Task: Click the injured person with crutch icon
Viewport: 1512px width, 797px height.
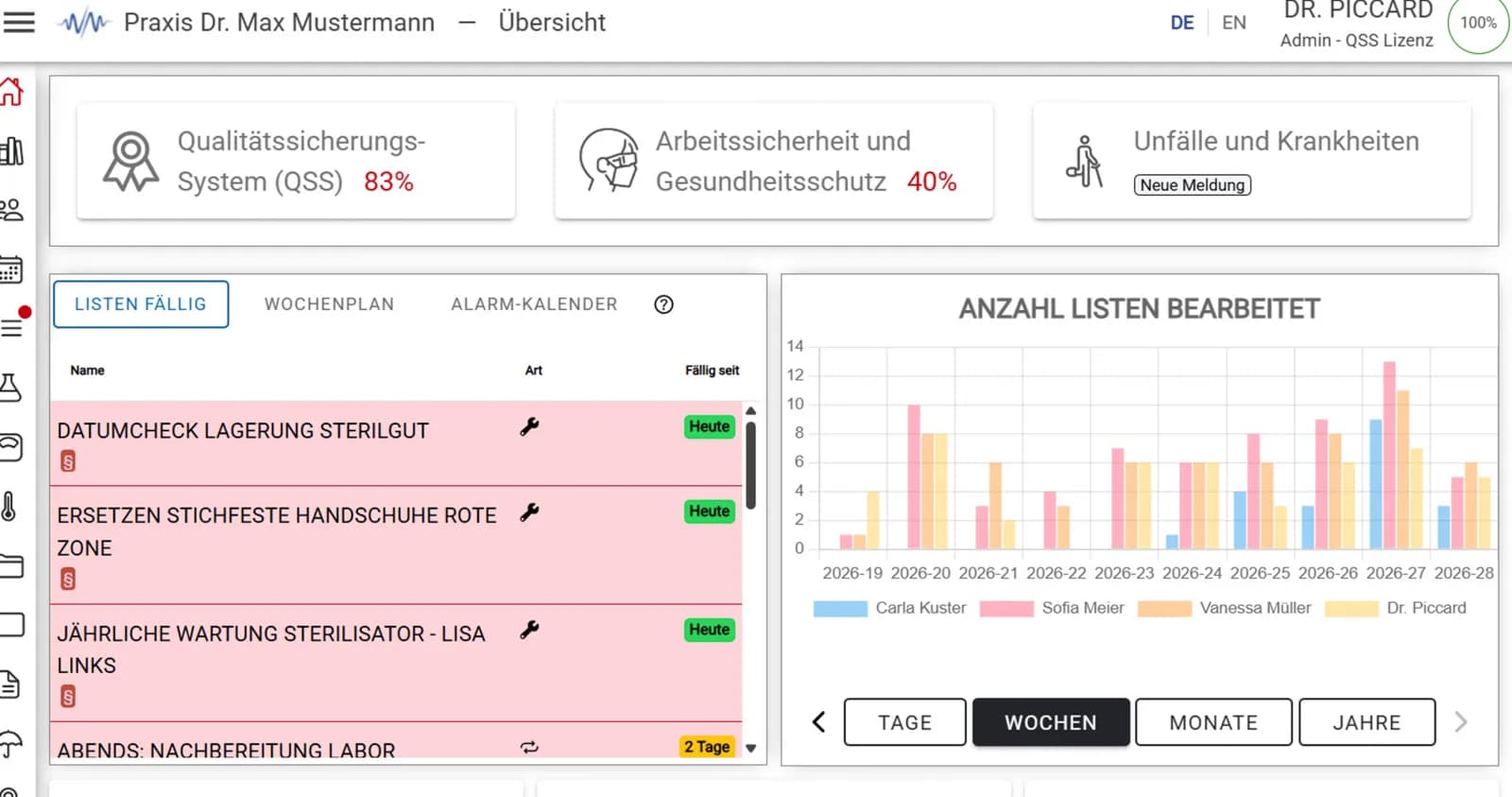Action: 1085,161
